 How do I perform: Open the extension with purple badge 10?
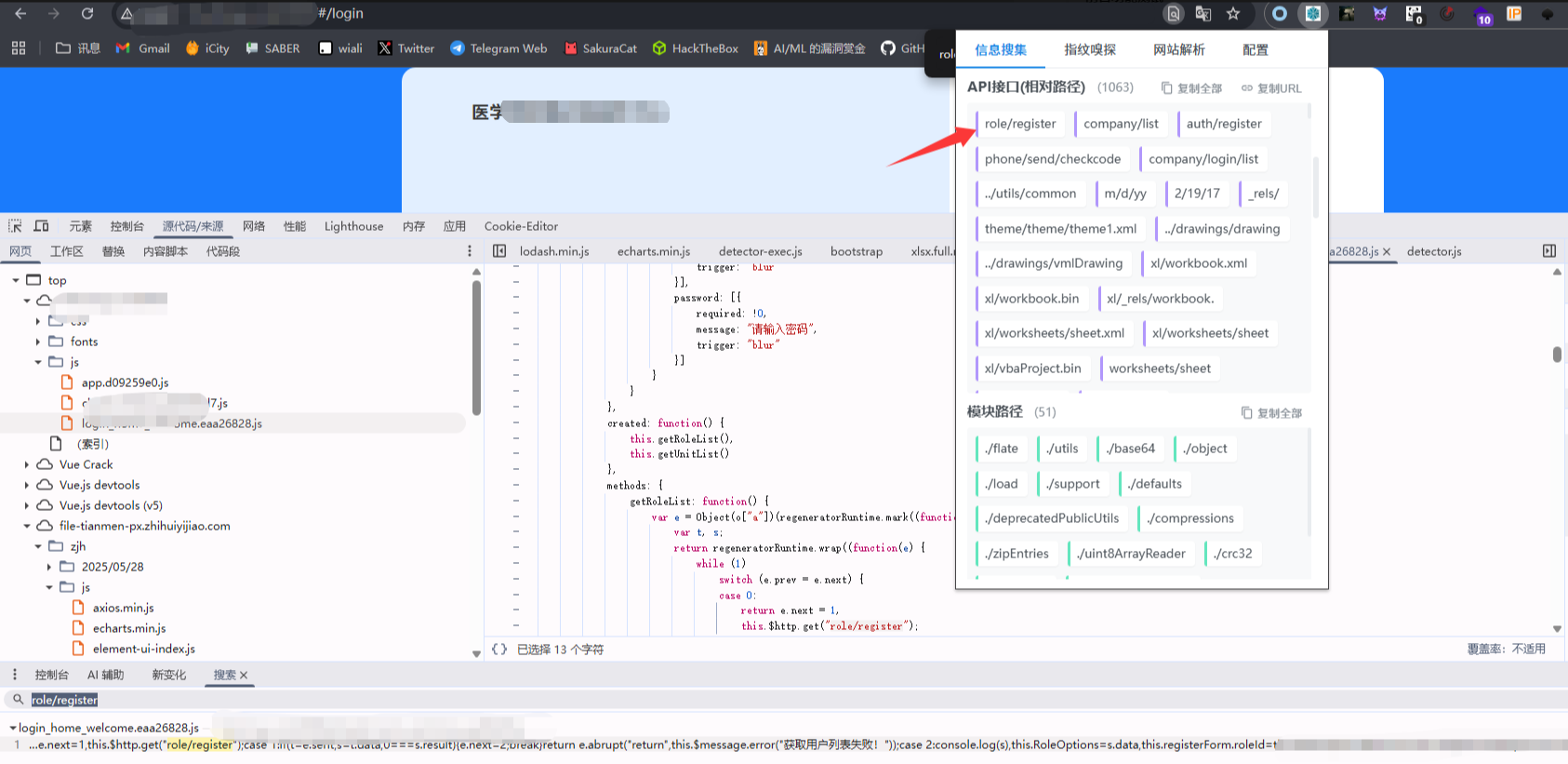pyautogui.click(x=1482, y=15)
